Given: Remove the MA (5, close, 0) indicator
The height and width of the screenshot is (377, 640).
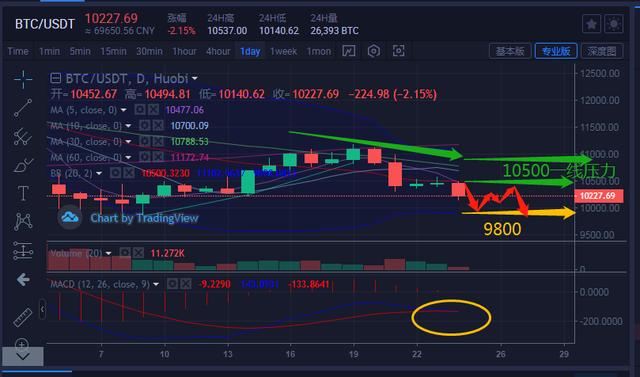Looking at the screenshot, I should pyautogui.click(x=153, y=110).
